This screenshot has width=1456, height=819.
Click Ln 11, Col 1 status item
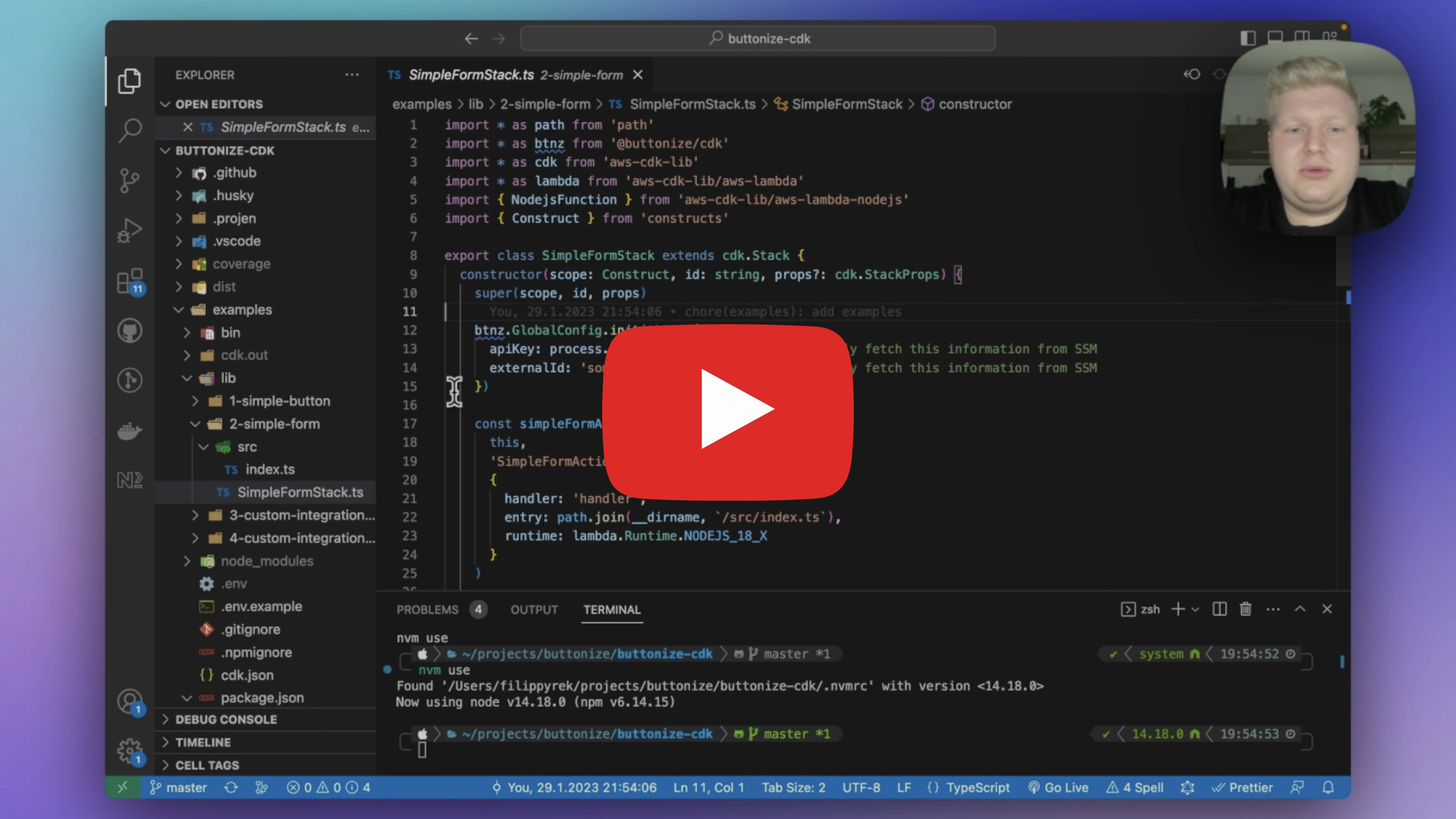pos(708,787)
